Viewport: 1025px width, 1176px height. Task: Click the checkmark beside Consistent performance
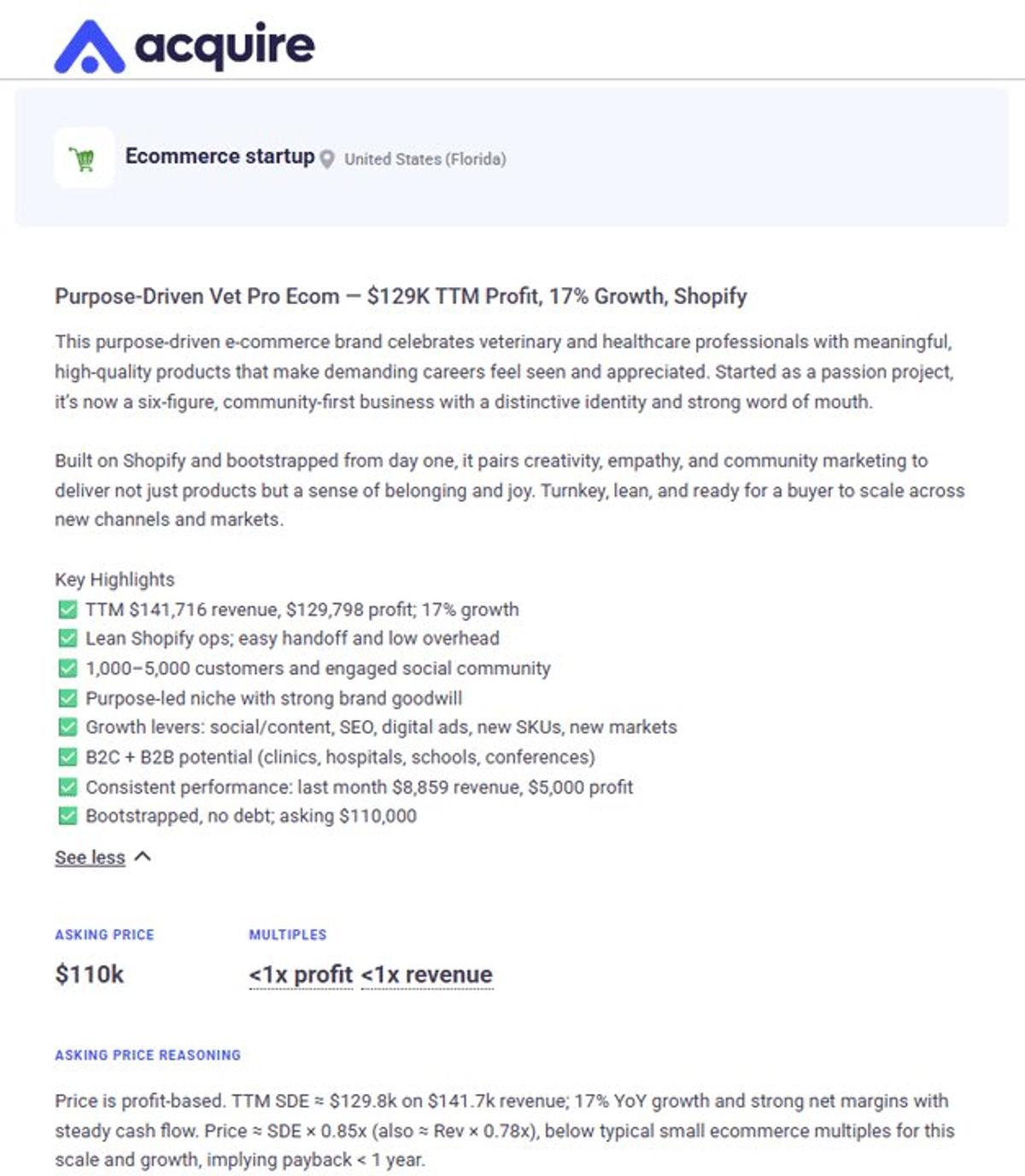click(67, 787)
